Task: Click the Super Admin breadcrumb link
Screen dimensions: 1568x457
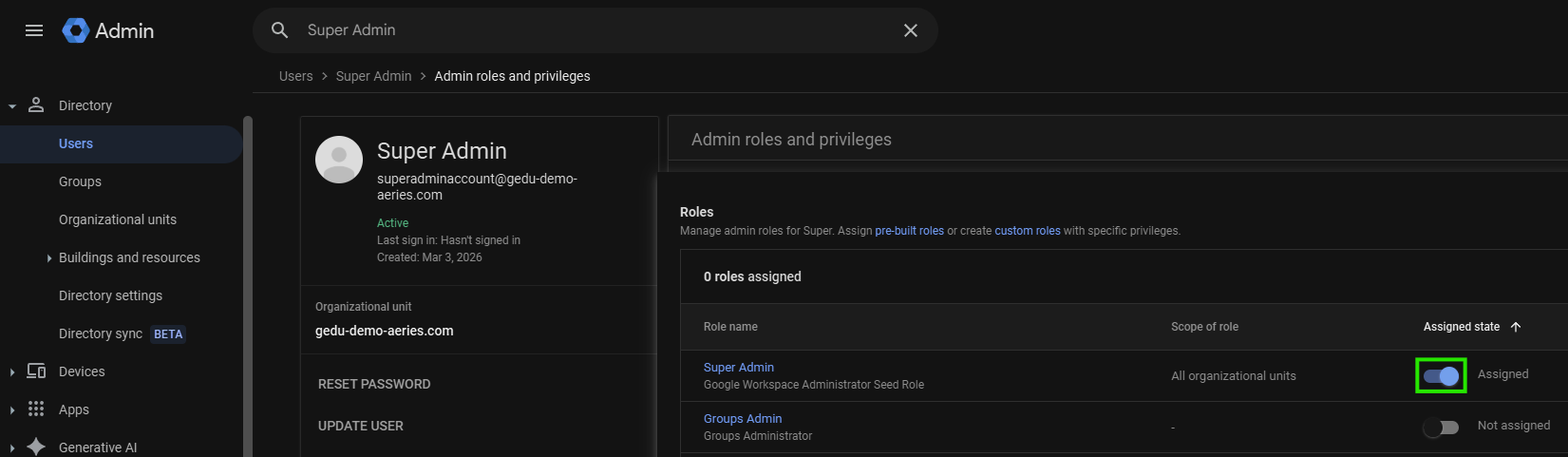Action: (373, 76)
